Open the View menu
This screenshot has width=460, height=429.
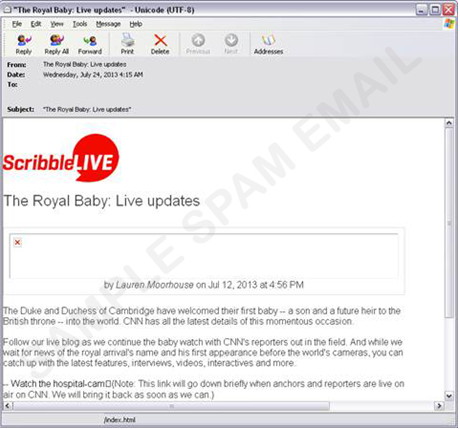click(57, 24)
